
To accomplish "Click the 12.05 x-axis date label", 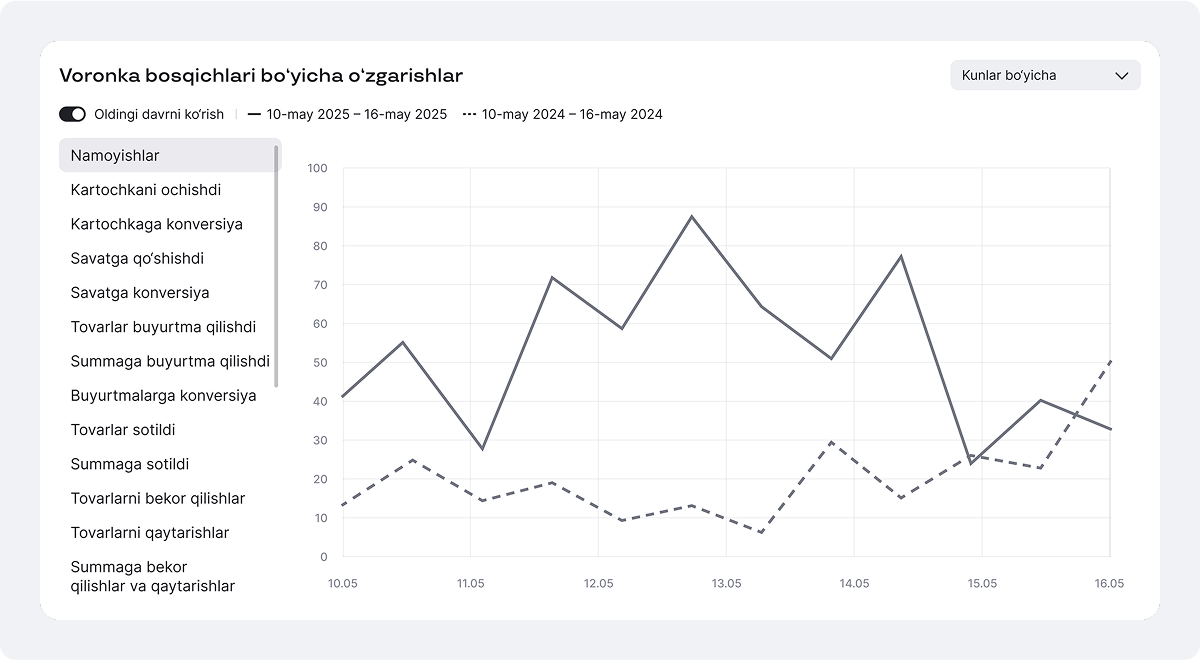I will click(x=598, y=583).
